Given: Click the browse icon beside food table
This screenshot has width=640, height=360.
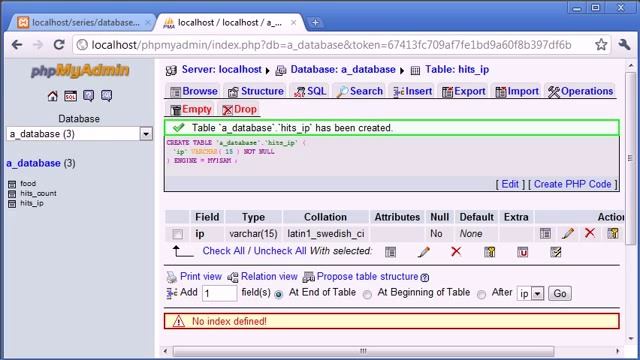Looking at the screenshot, I should [x=12, y=184].
